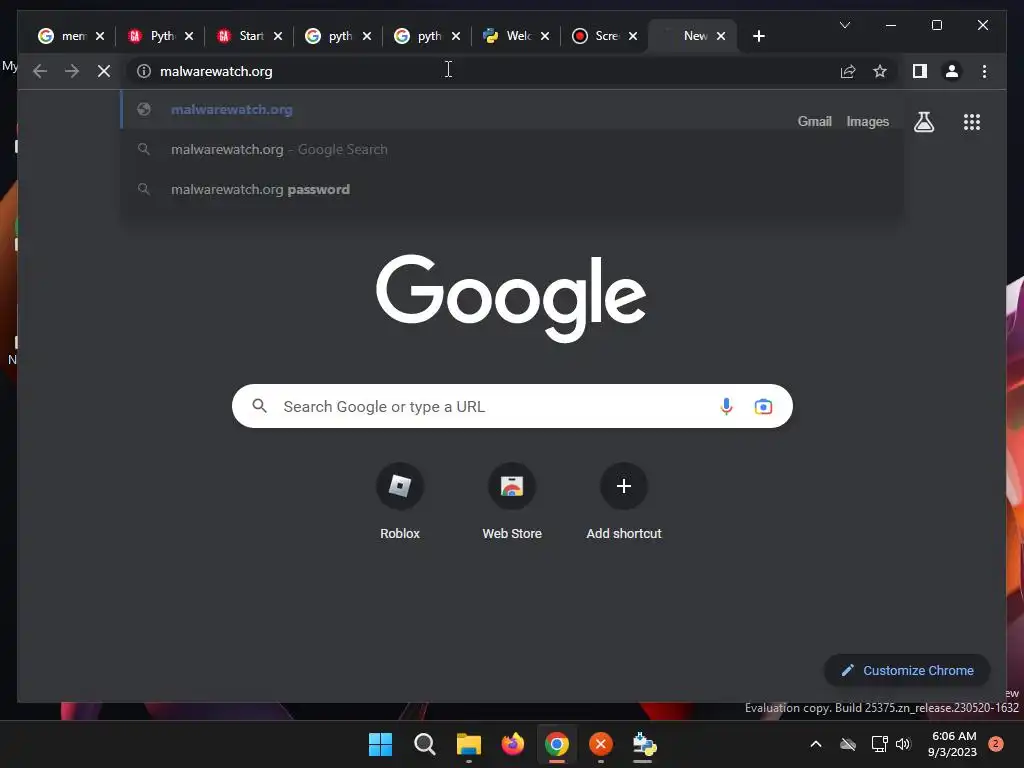
Task: Go forward to next page
Action: click(x=72, y=71)
